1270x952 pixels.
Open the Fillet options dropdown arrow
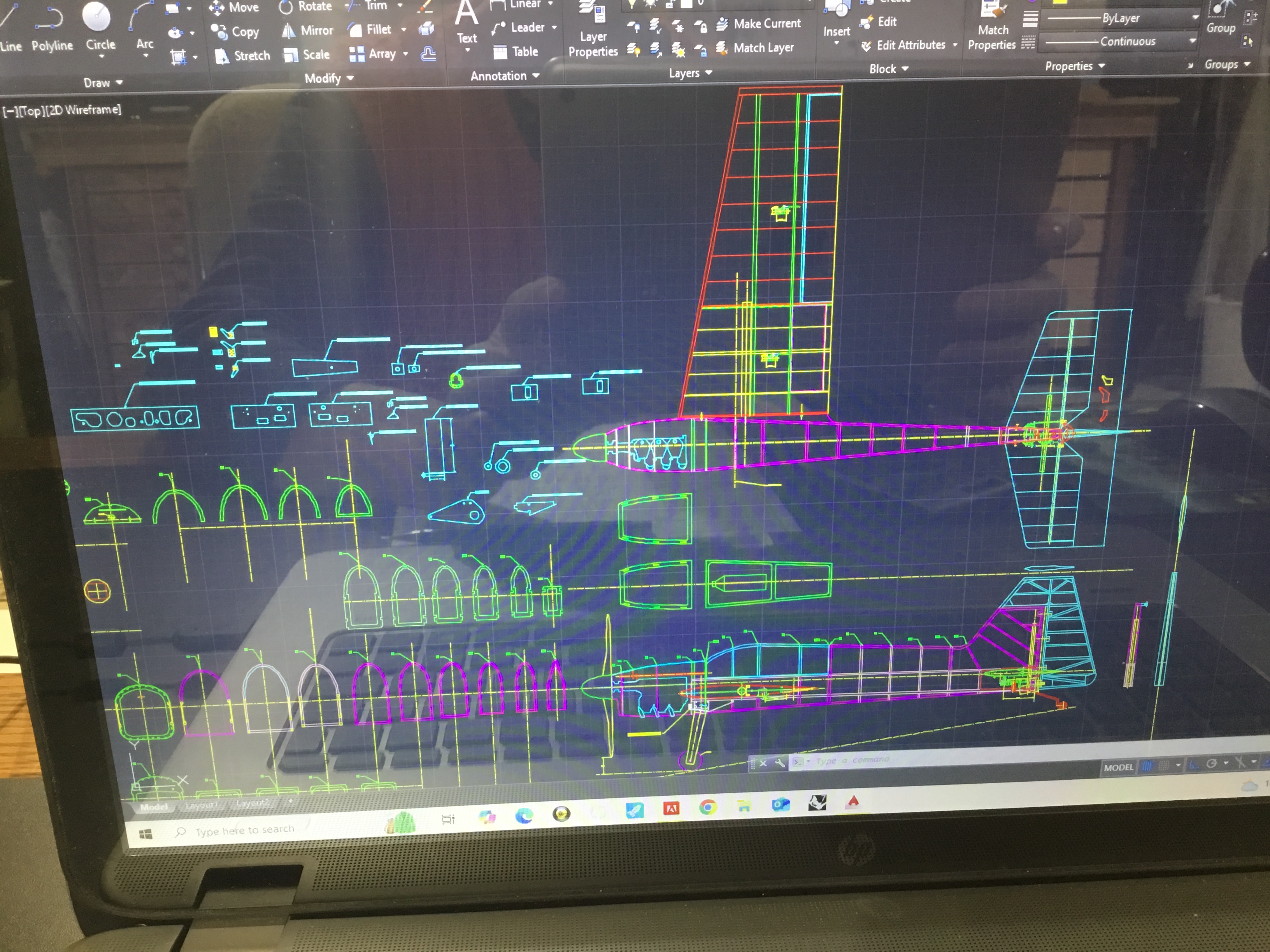click(x=403, y=29)
